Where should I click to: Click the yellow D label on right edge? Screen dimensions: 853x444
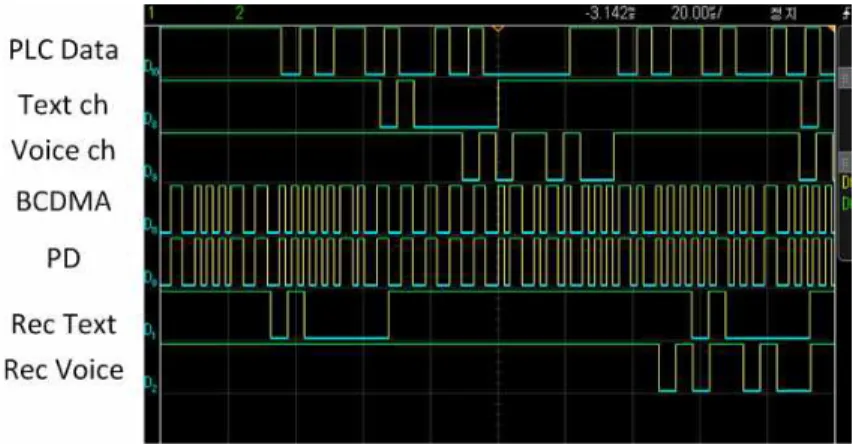coord(846,183)
